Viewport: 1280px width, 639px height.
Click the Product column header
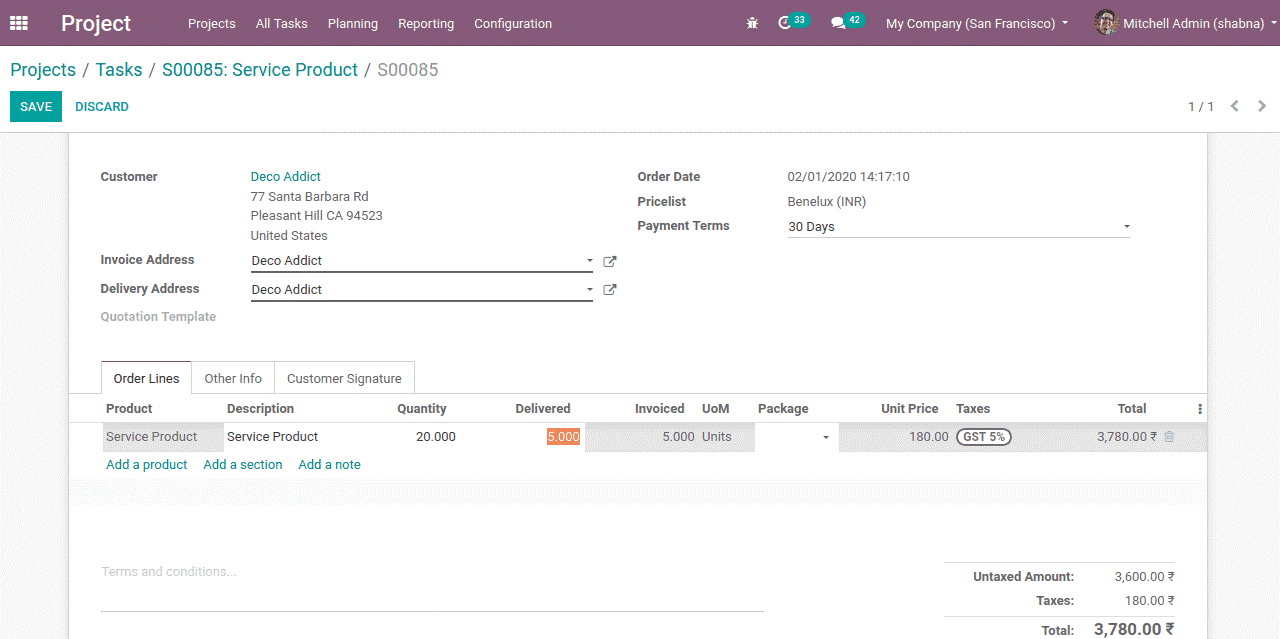pyautogui.click(x=129, y=409)
